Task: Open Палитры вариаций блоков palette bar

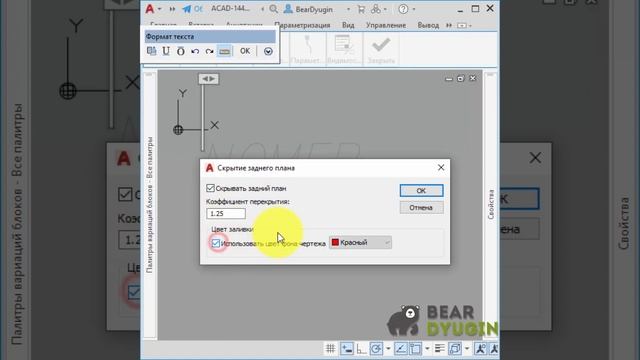Action: [x=150, y=205]
